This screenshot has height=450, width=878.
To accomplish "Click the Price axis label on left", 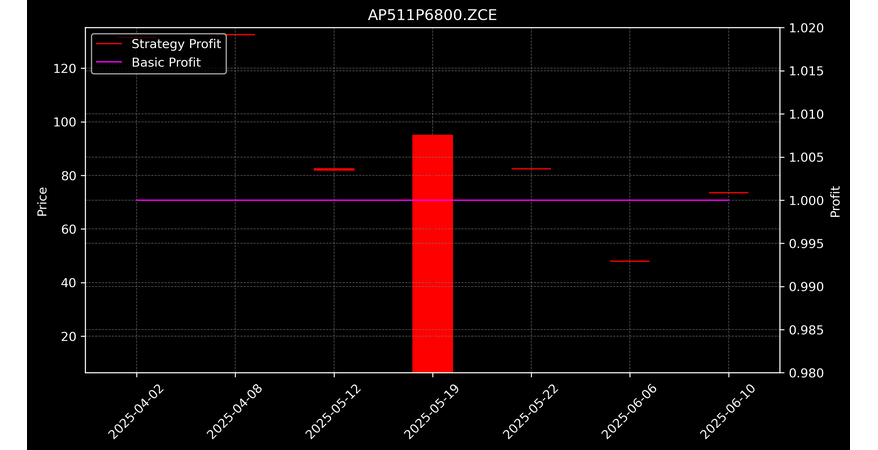I will [42, 201].
